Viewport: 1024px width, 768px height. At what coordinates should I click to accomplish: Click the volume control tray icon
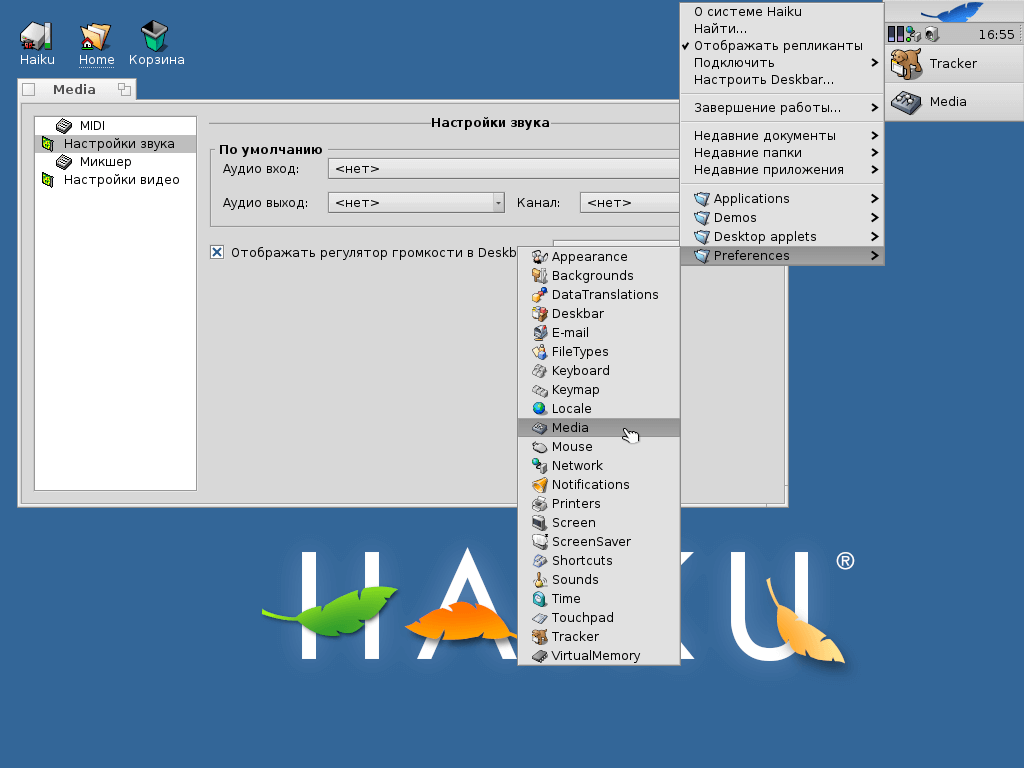(932, 34)
